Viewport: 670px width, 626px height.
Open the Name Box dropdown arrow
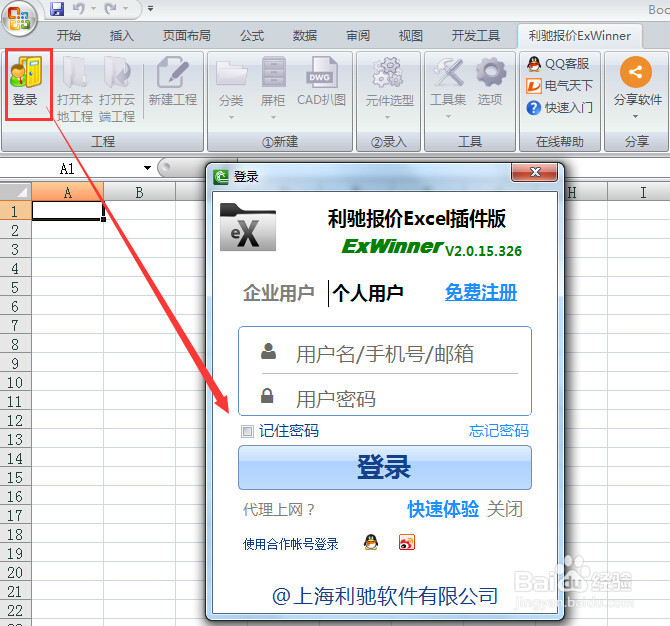click(x=147, y=168)
